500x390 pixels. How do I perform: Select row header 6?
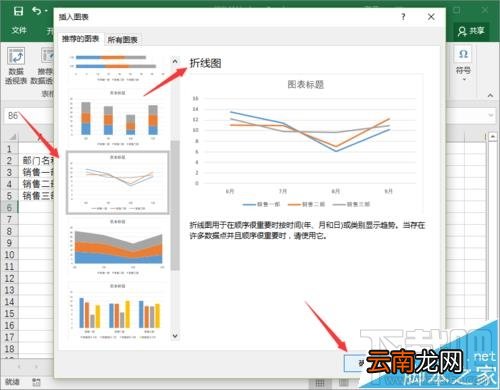(9, 207)
